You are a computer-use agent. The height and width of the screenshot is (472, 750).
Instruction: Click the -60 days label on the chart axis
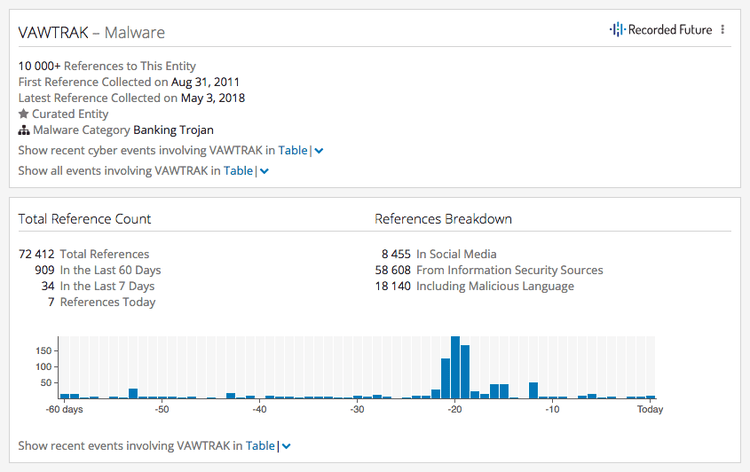pos(65,409)
